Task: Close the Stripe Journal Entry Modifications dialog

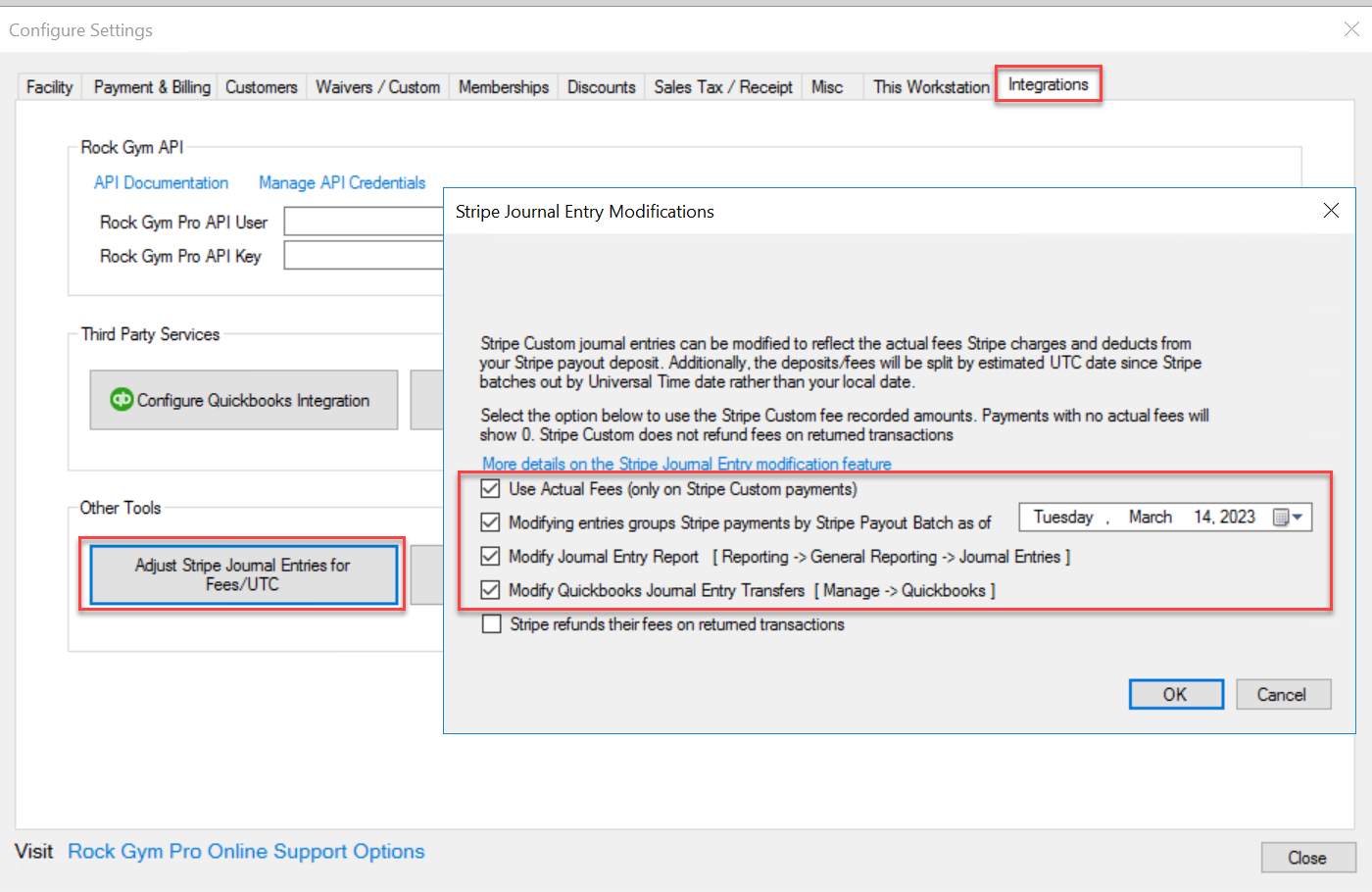Action: coord(1331,211)
